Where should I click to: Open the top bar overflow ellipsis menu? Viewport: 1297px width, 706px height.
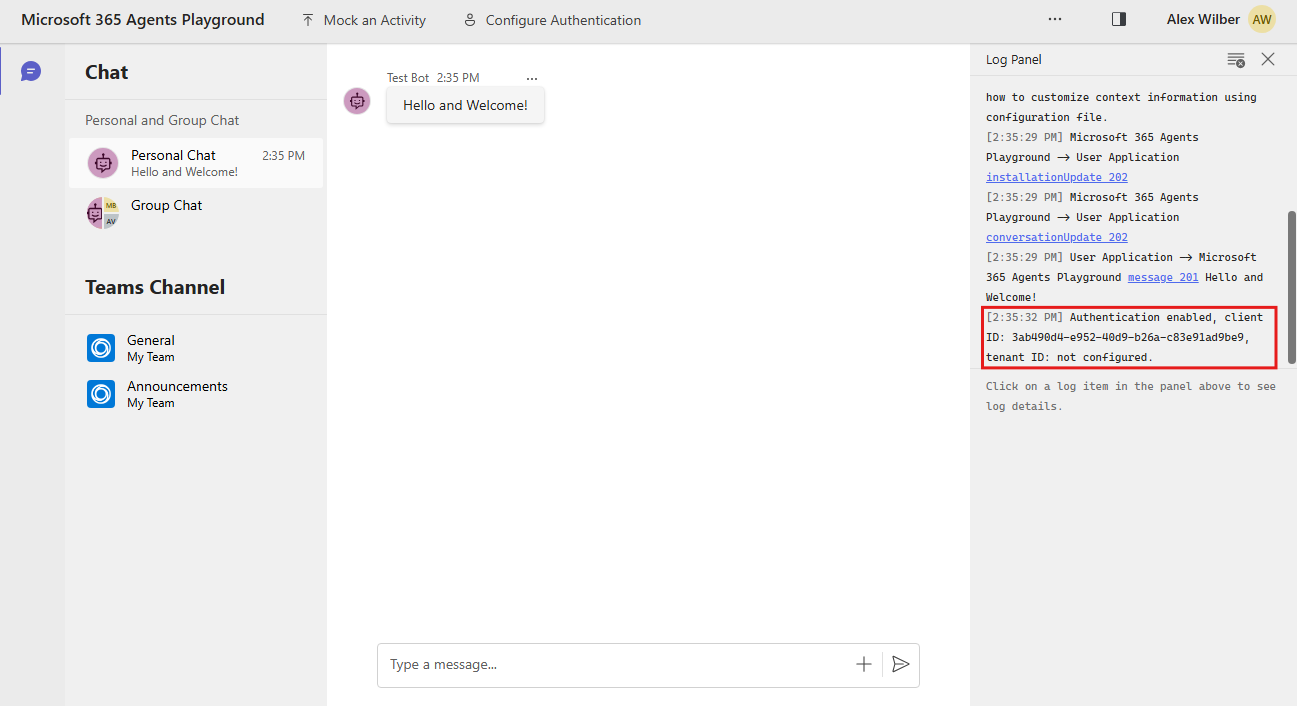[x=1055, y=18]
